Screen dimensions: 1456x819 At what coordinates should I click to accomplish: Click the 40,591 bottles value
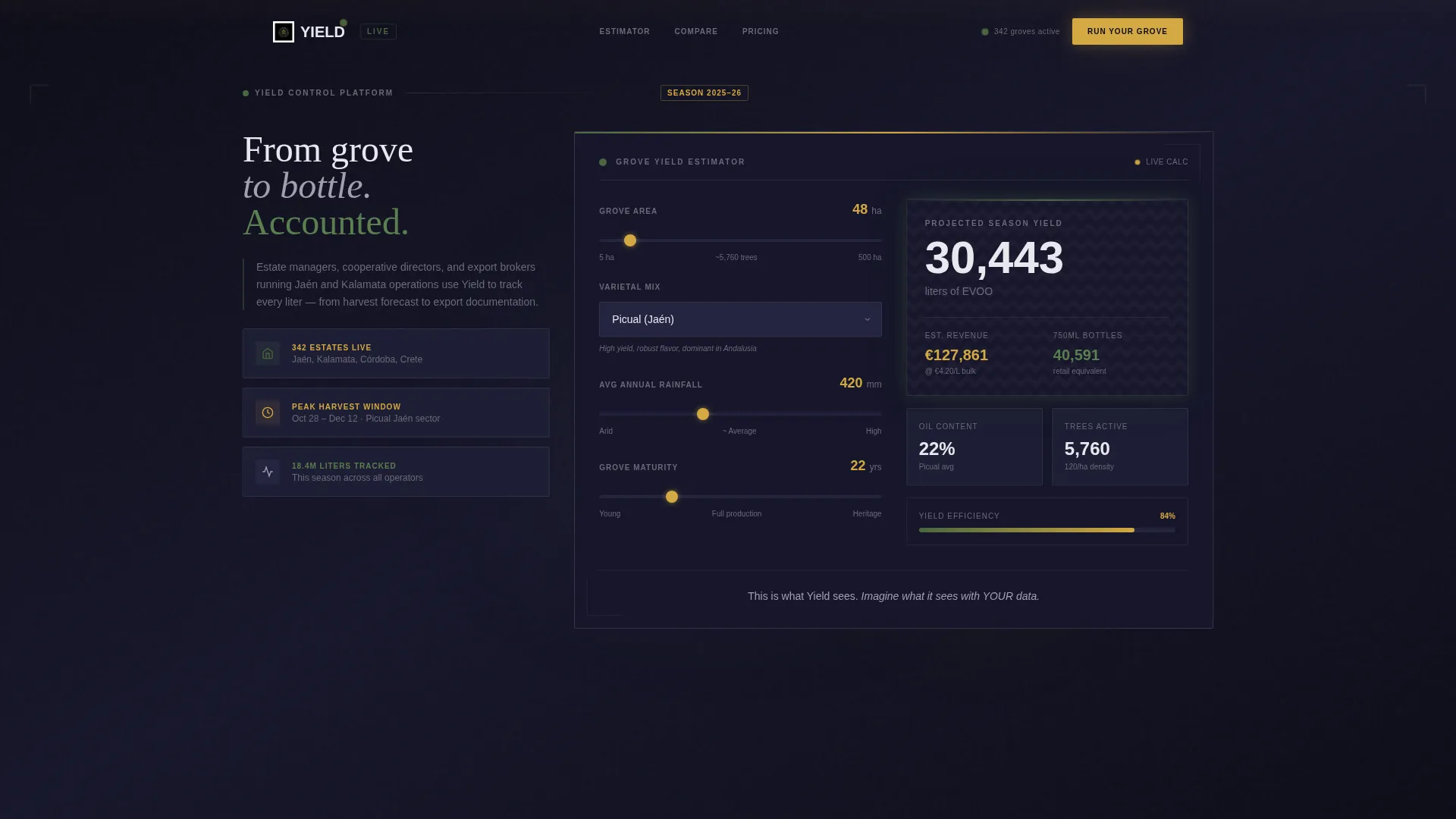point(1076,355)
